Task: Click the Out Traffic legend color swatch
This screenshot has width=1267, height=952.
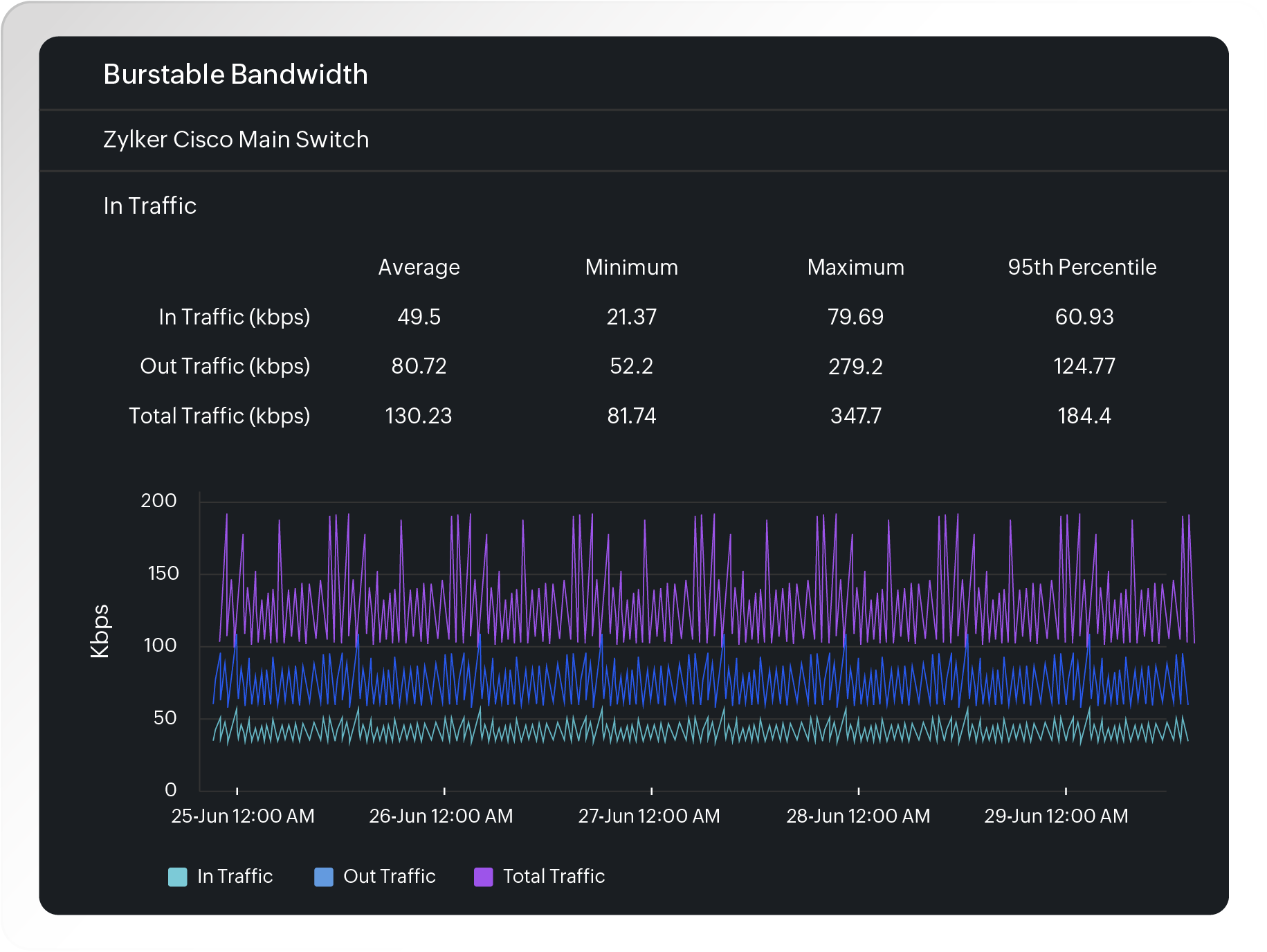Action: (x=323, y=876)
